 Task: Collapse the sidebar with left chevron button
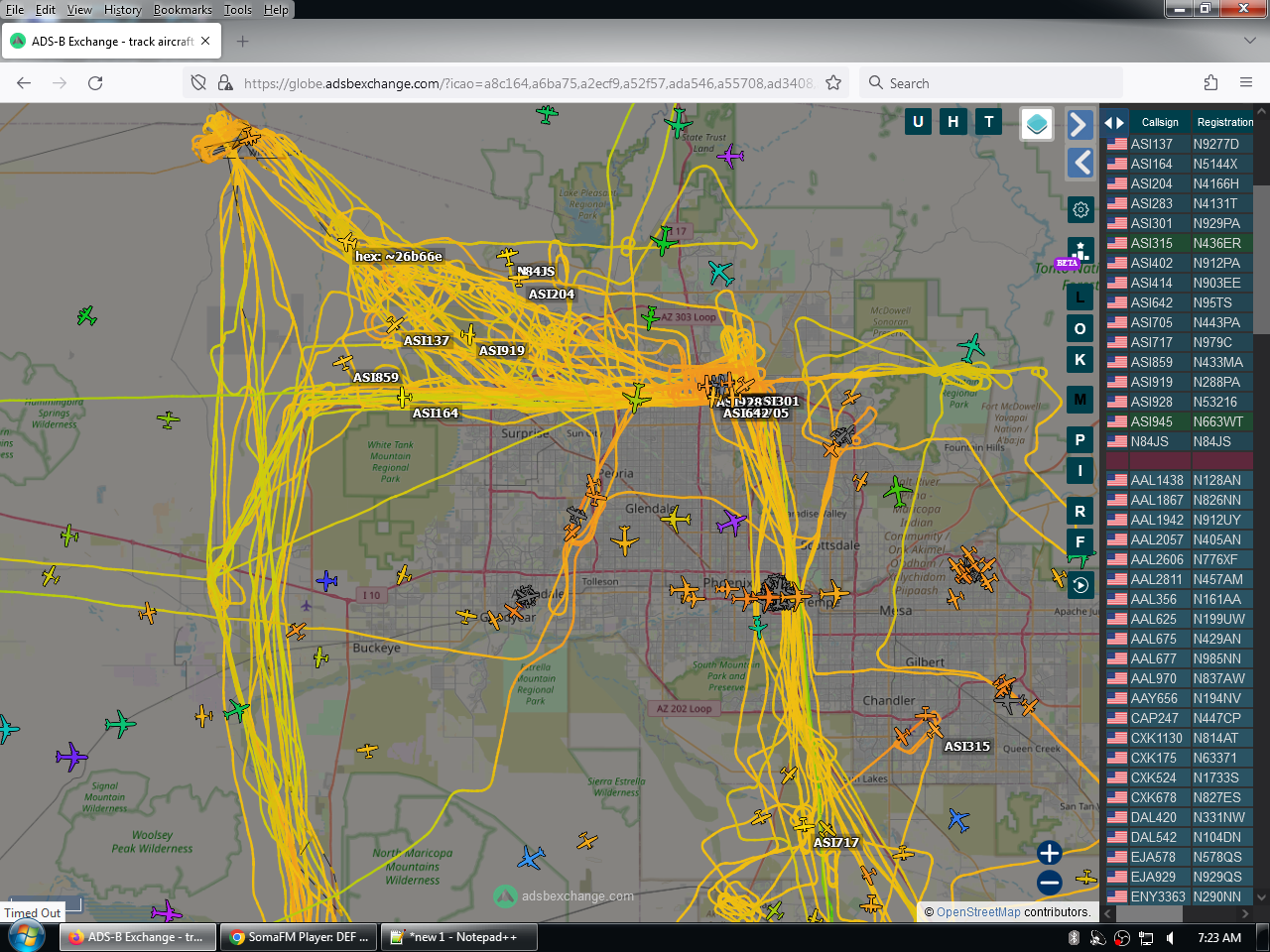pos(1080,163)
